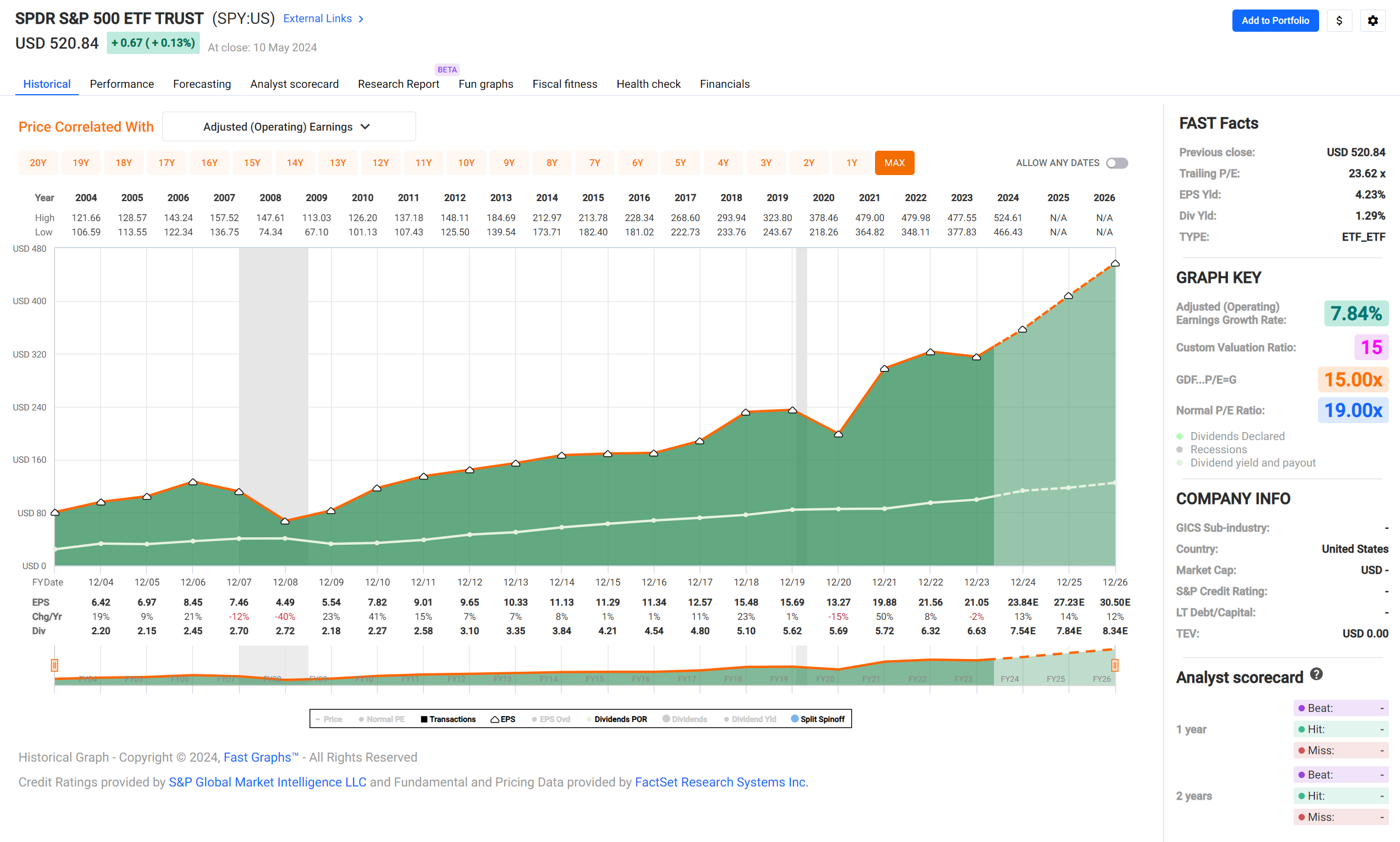The width and height of the screenshot is (1400, 842).
Task: Toggle Dividend yield and payout key
Action: (1246, 463)
